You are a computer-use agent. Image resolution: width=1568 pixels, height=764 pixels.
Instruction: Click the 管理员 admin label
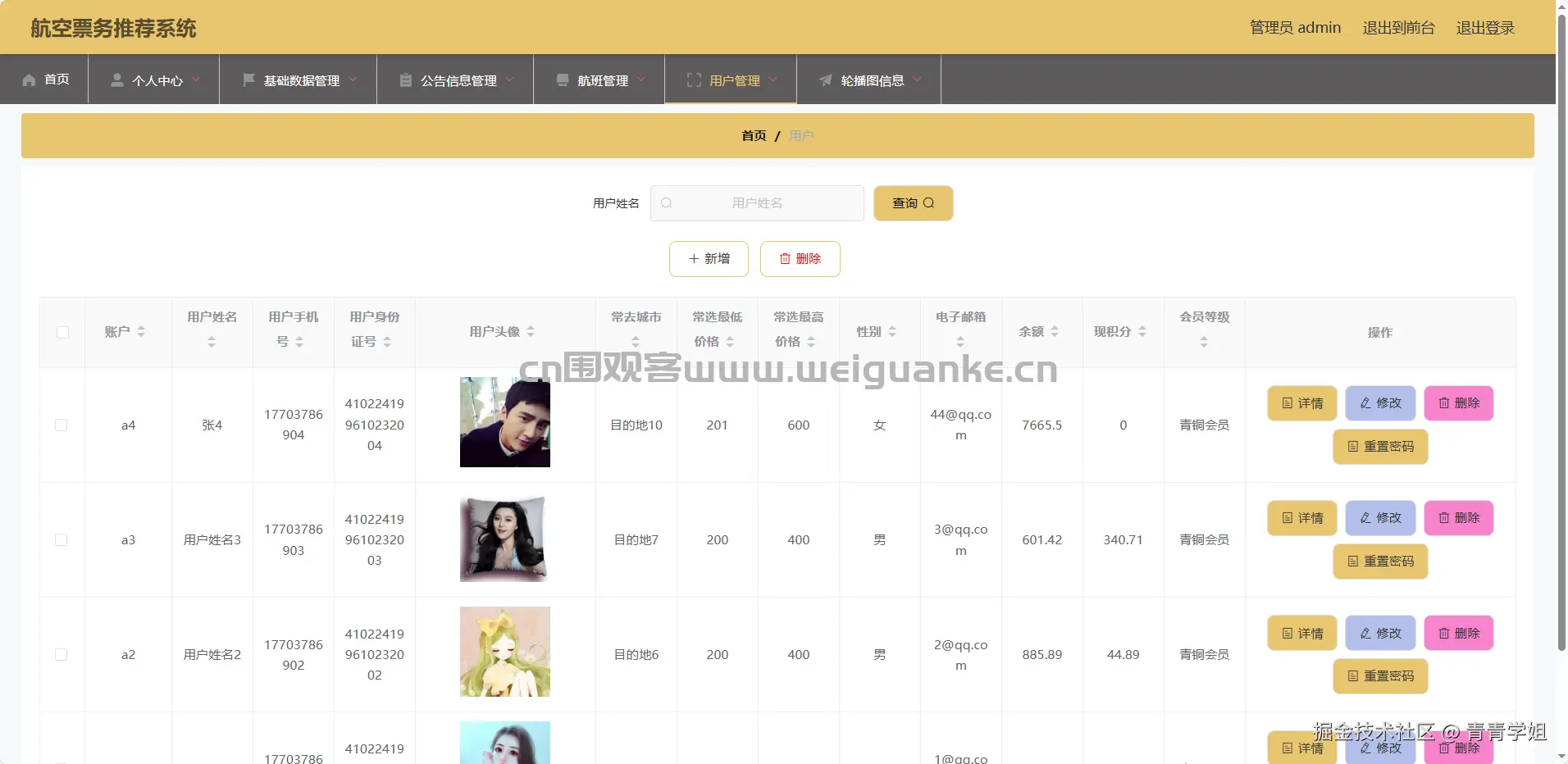pyautogui.click(x=1295, y=28)
